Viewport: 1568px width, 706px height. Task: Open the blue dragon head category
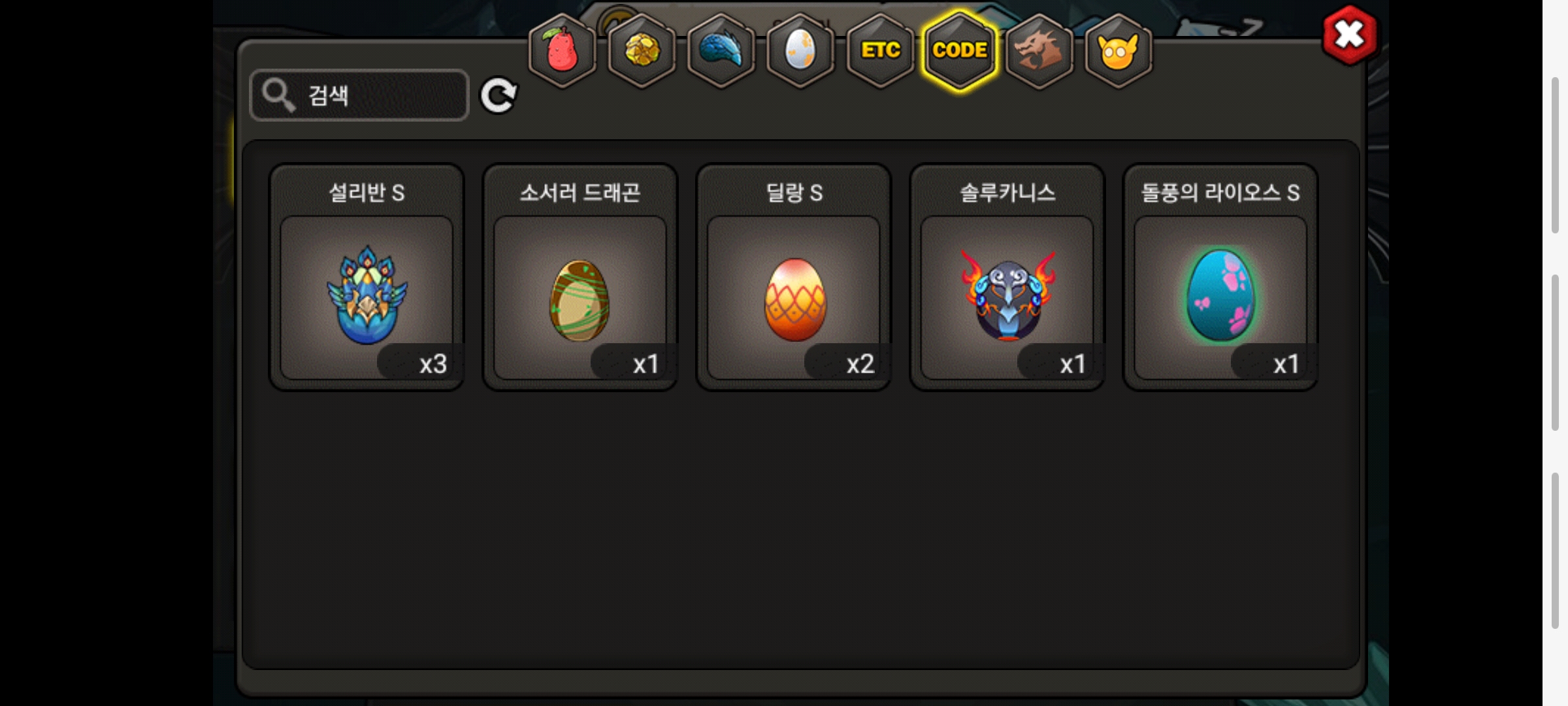(x=721, y=51)
